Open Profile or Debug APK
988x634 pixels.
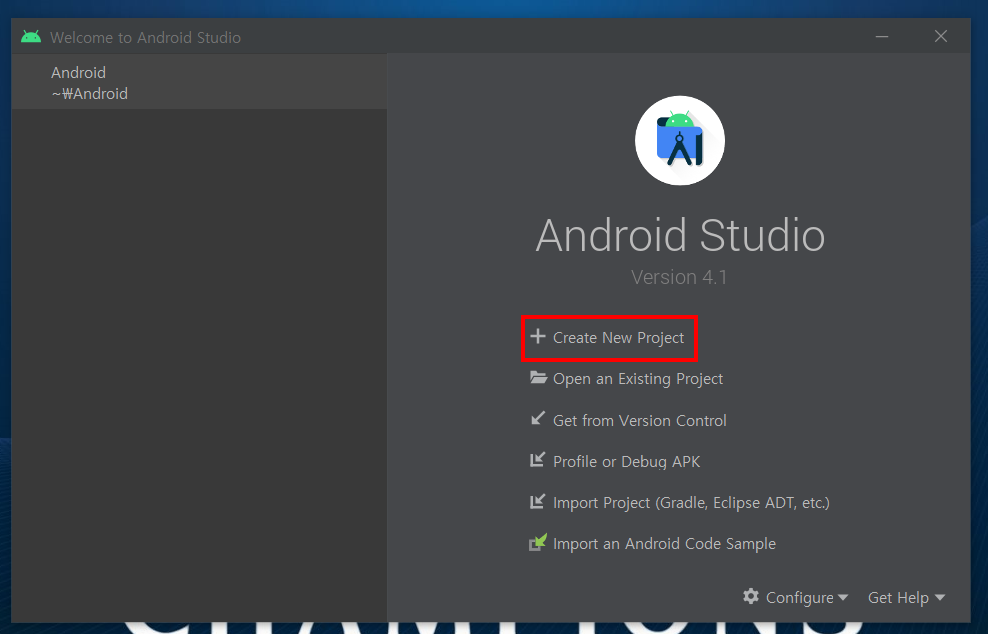(x=626, y=461)
